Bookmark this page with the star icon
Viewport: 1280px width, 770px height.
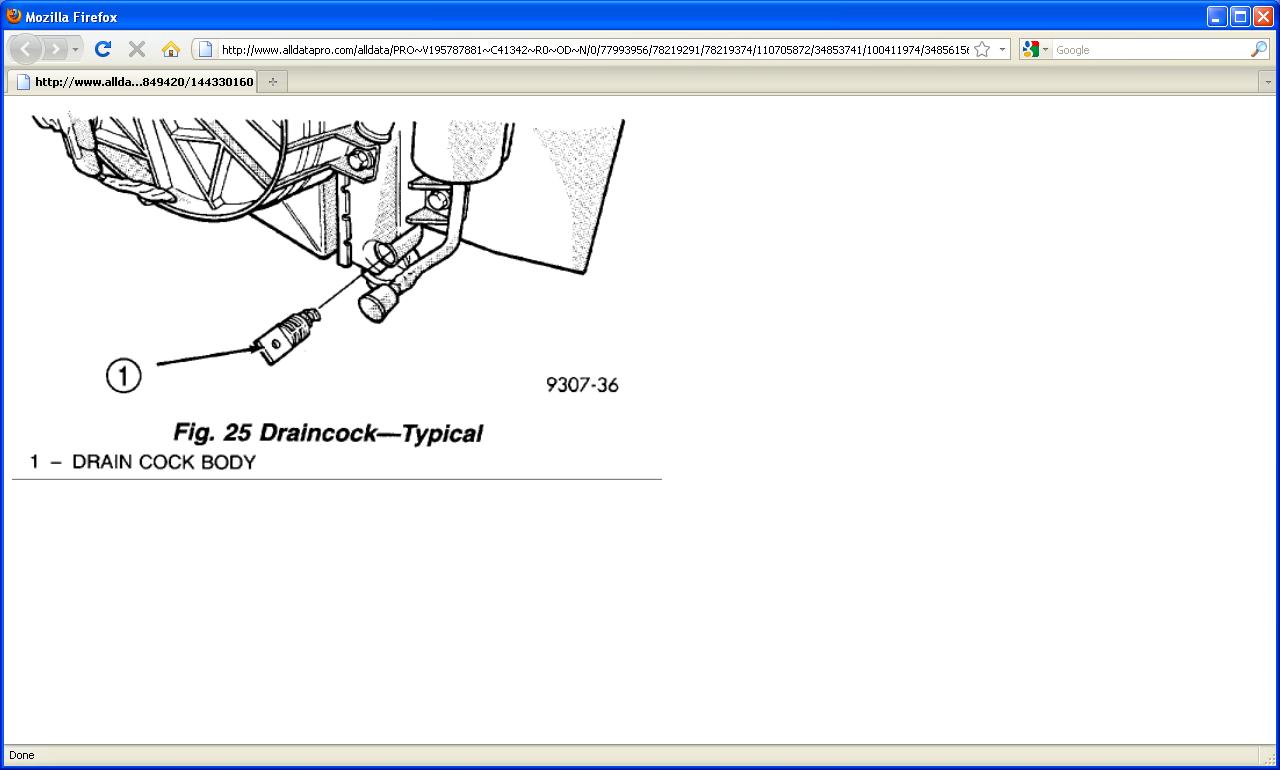click(982, 49)
